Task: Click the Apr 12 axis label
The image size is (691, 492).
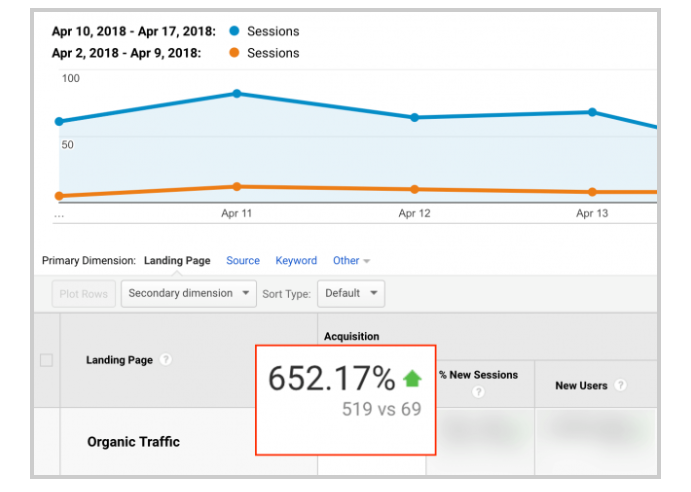Action: [414, 213]
